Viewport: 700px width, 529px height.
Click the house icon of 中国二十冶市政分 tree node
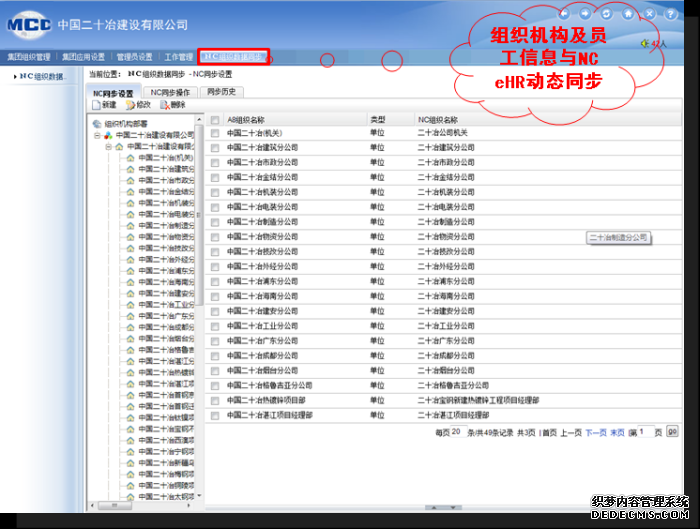[x=130, y=180]
